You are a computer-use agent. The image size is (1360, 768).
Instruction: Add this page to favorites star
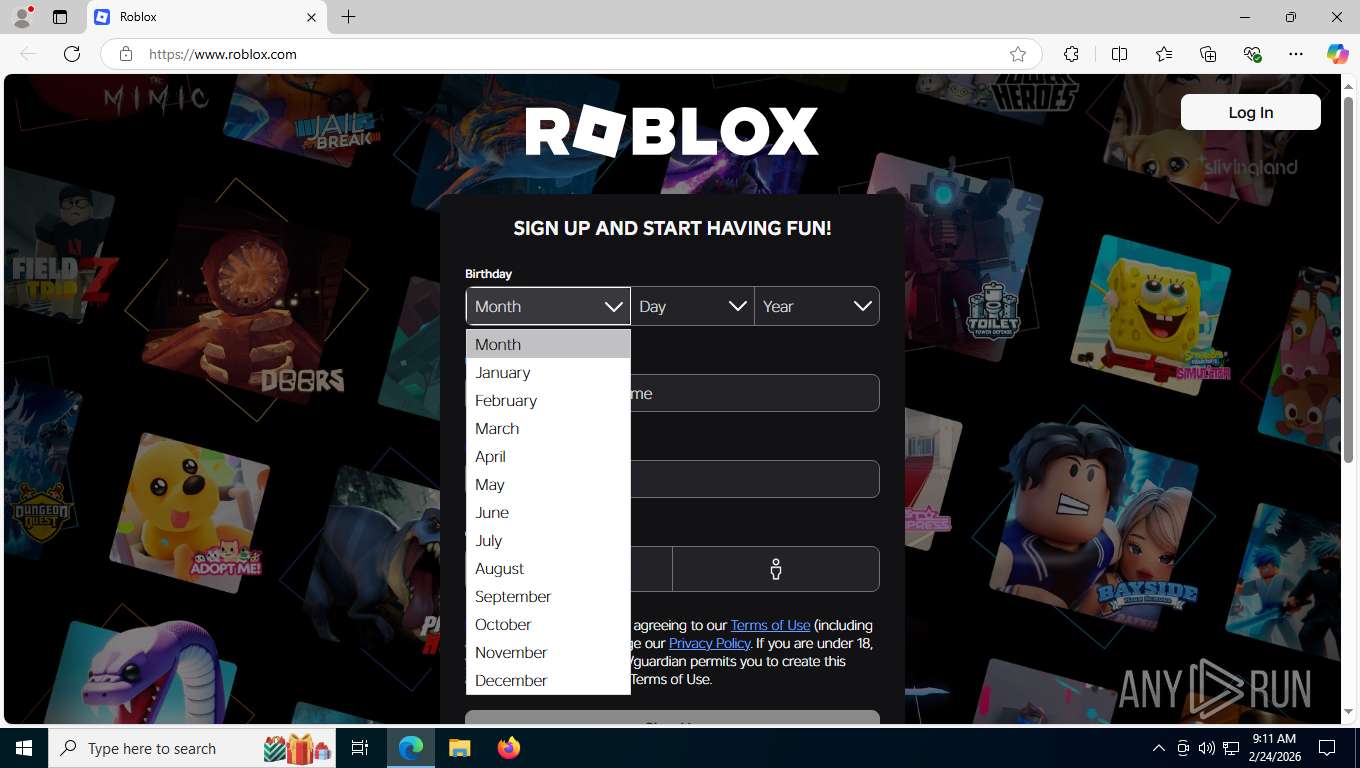click(x=1018, y=54)
